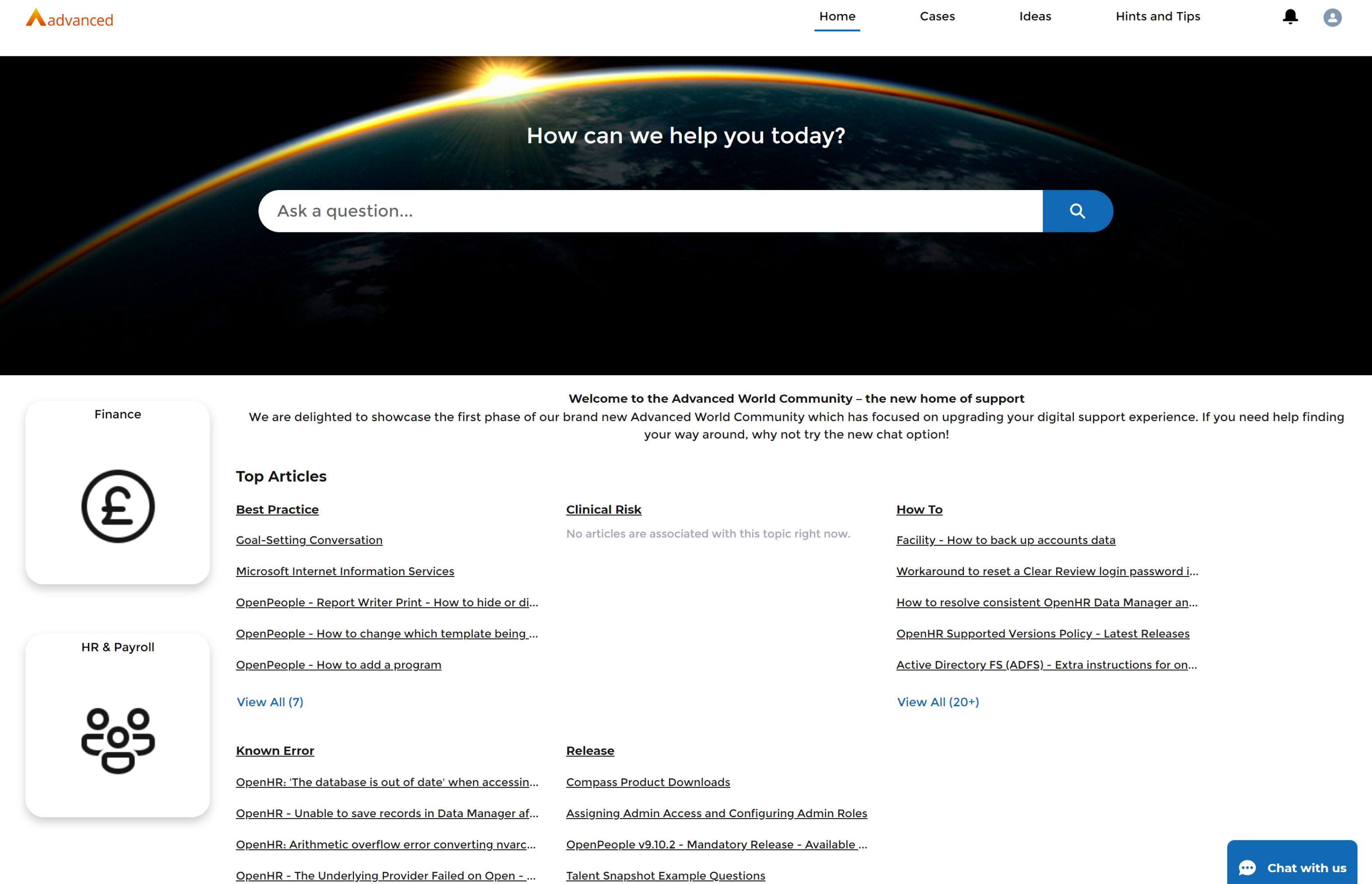
Task: Click View All (20+) under How To
Action: 938,702
